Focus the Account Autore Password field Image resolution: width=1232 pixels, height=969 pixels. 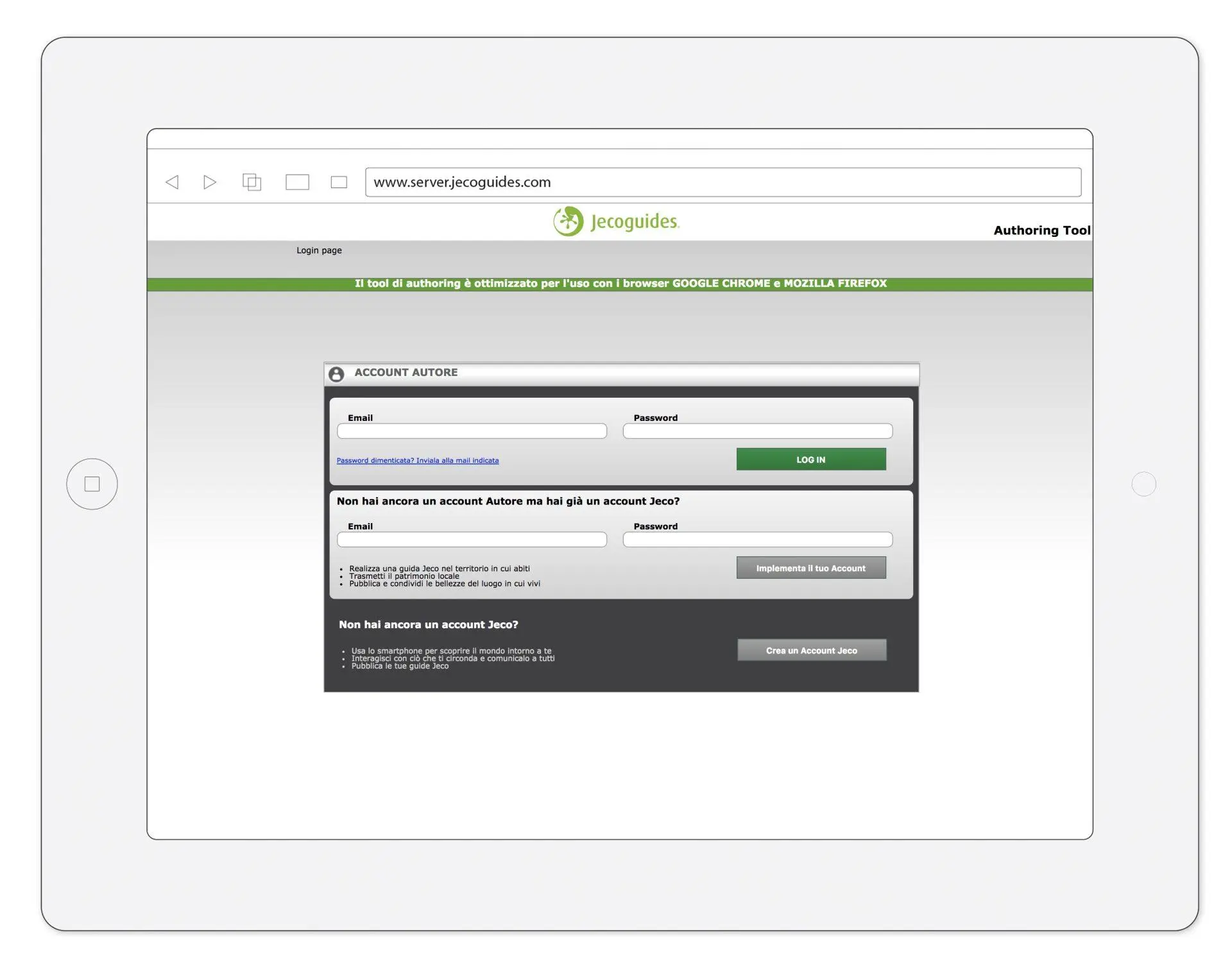tap(757, 431)
